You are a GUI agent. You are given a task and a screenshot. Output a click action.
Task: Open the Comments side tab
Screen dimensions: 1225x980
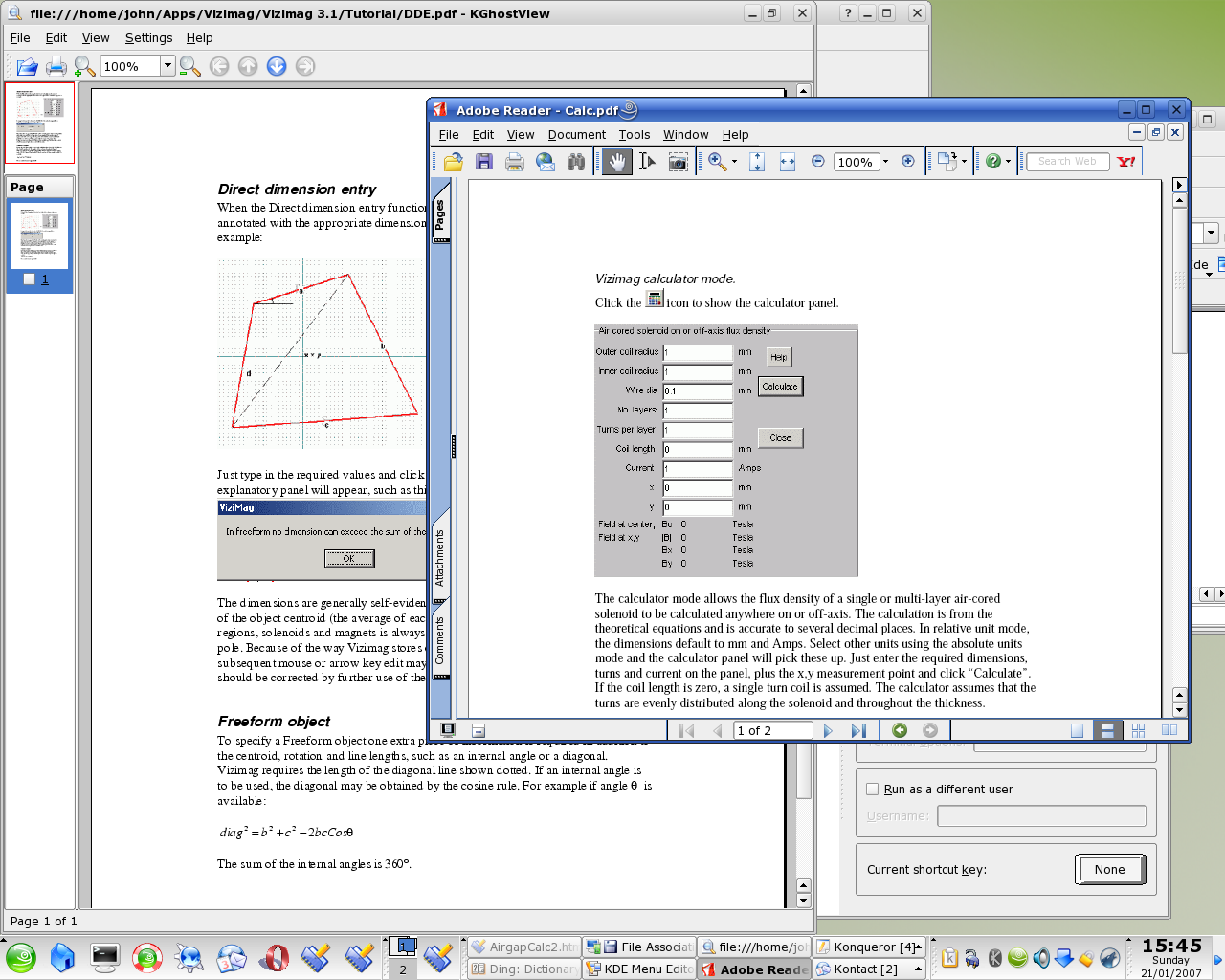point(440,640)
